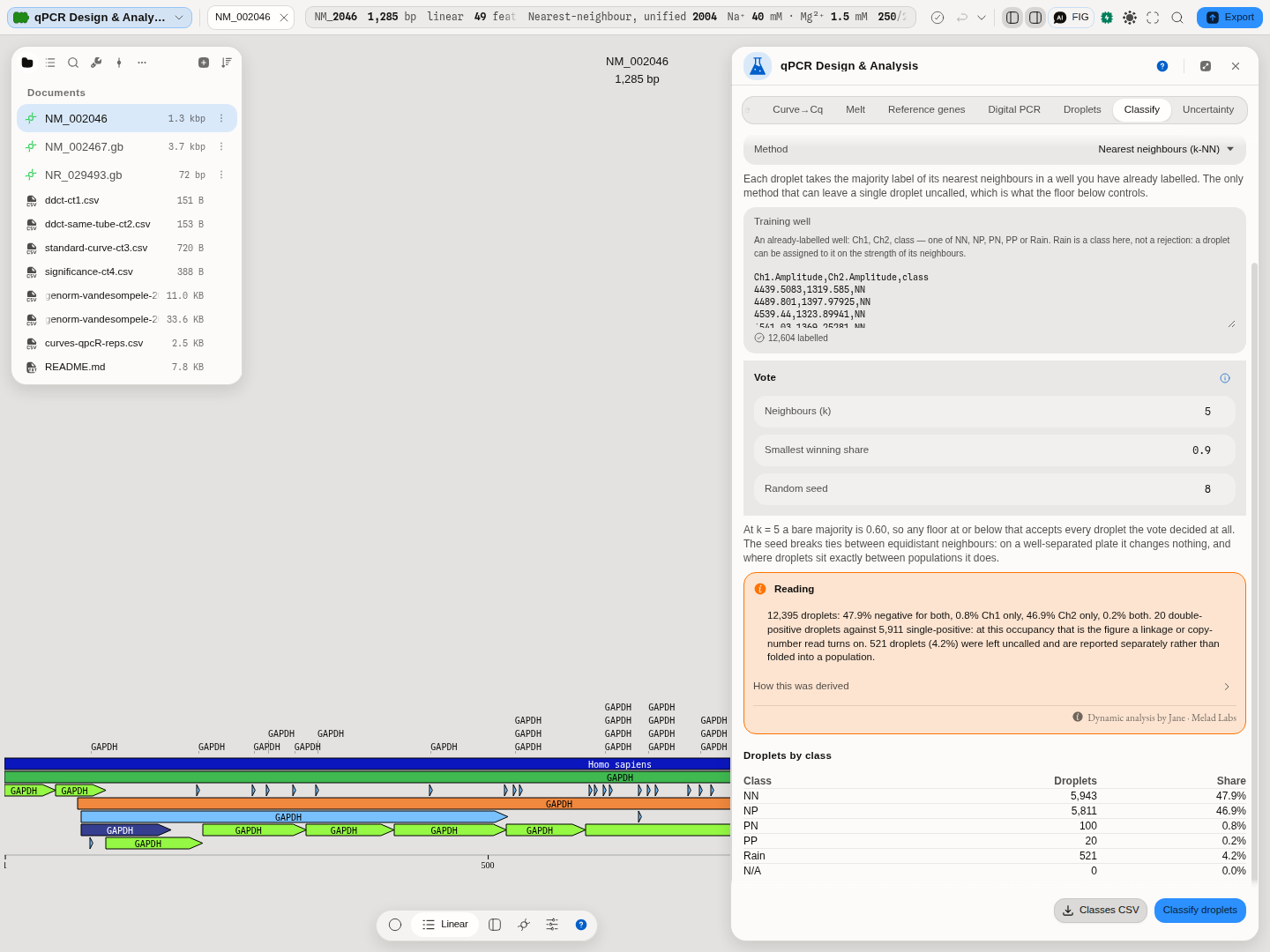This screenshot has height=952, width=1270.
Task: Pop out the qPCR panel window icon
Action: 1206,66
